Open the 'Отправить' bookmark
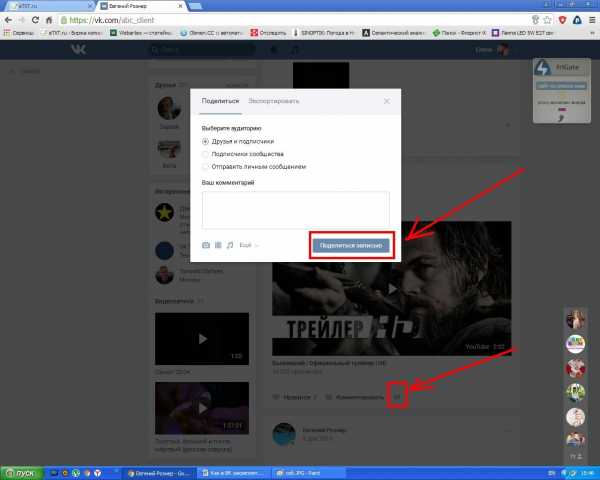Screen dimensions: 600x480 click(269, 33)
